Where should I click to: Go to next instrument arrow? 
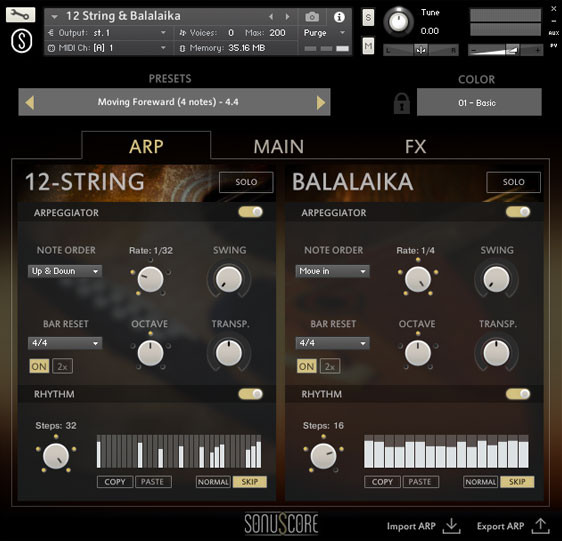287,16
